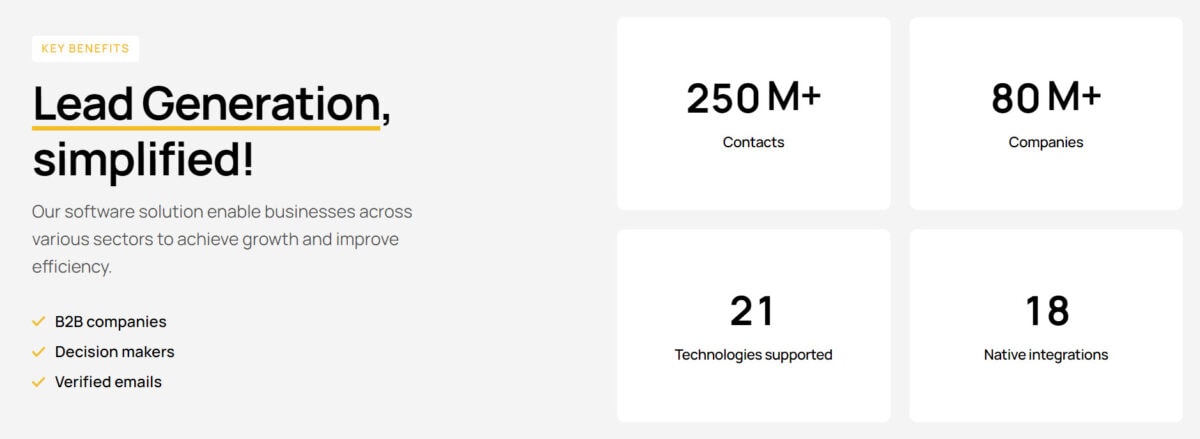Click the yellow underline beneath Lead Generation
The height and width of the screenshot is (439, 1200).
(x=206, y=127)
